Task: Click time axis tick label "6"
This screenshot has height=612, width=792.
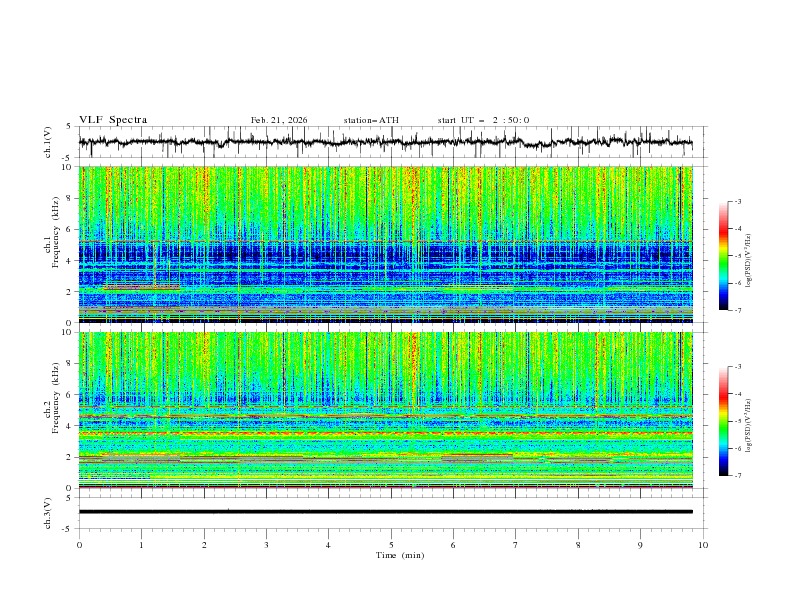Action: [454, 545]
